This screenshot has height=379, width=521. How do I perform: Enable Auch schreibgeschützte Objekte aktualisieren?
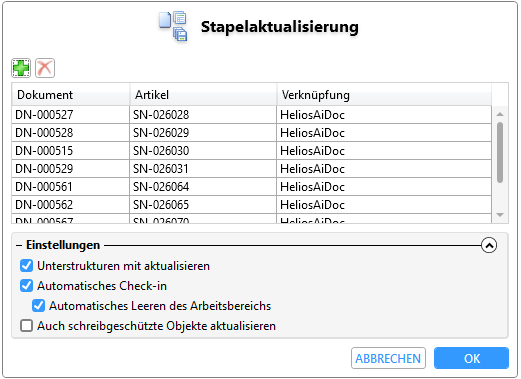point(26,326)
